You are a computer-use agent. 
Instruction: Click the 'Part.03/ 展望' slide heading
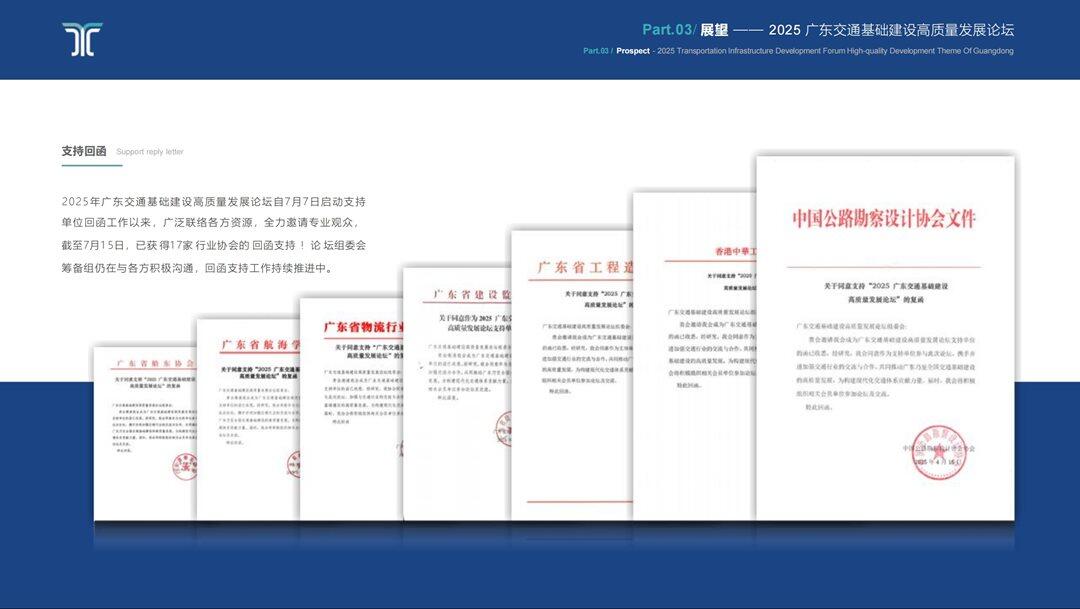[685, 30]
